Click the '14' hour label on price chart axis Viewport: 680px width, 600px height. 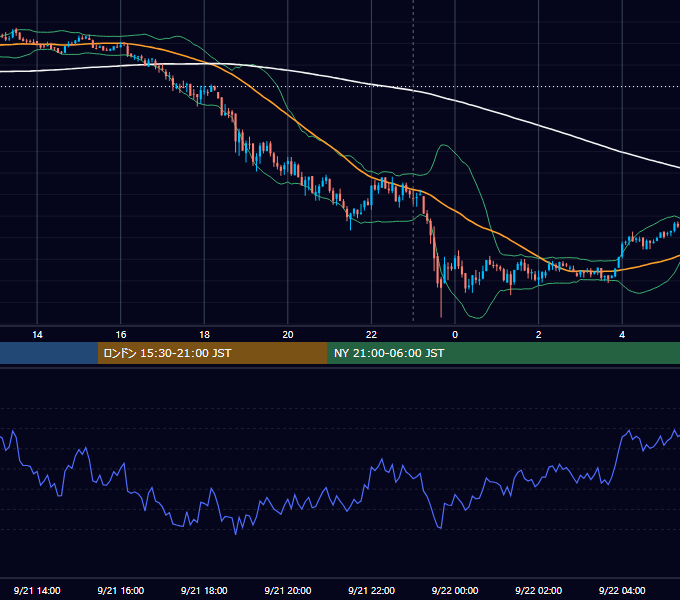pos(37,335)
